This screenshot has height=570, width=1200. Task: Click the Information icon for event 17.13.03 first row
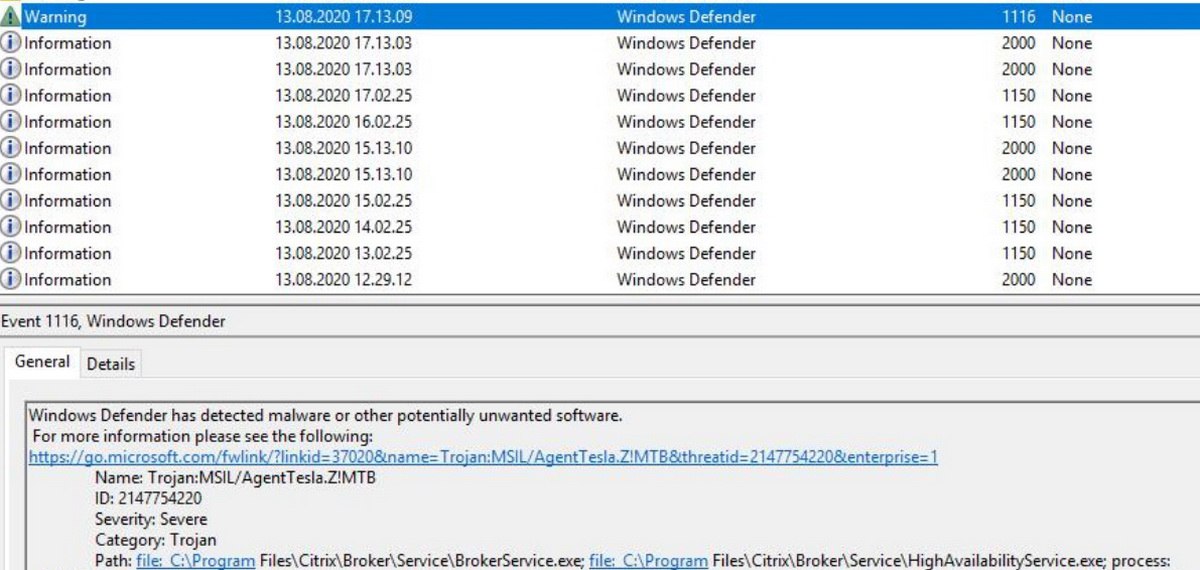(11, 43)
